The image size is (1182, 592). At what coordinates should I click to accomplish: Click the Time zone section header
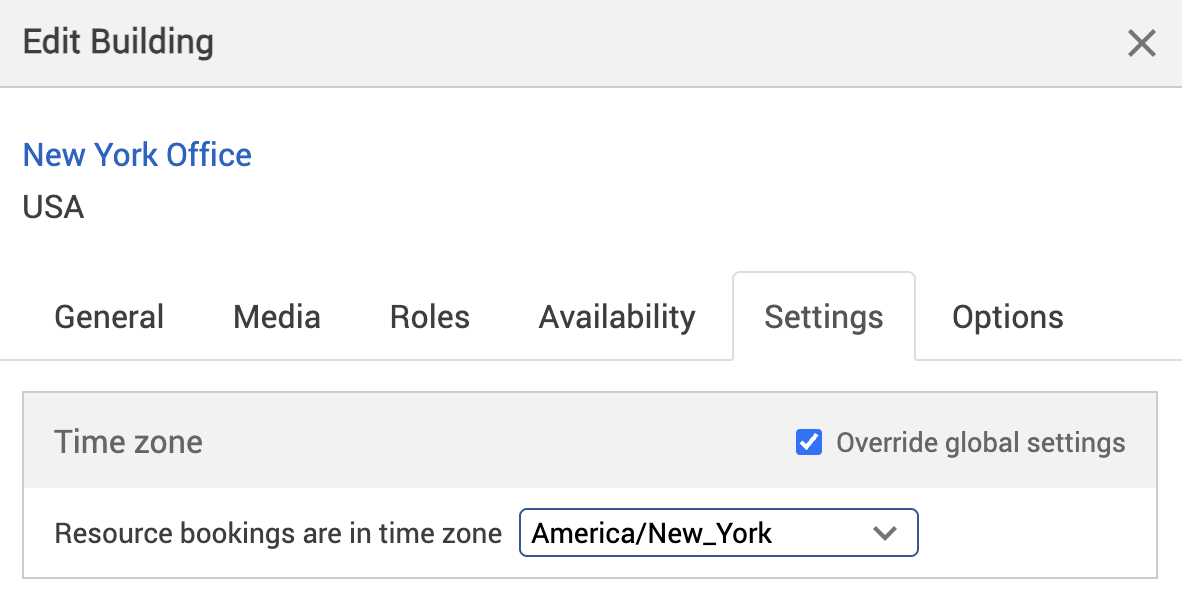pos(128,441)
